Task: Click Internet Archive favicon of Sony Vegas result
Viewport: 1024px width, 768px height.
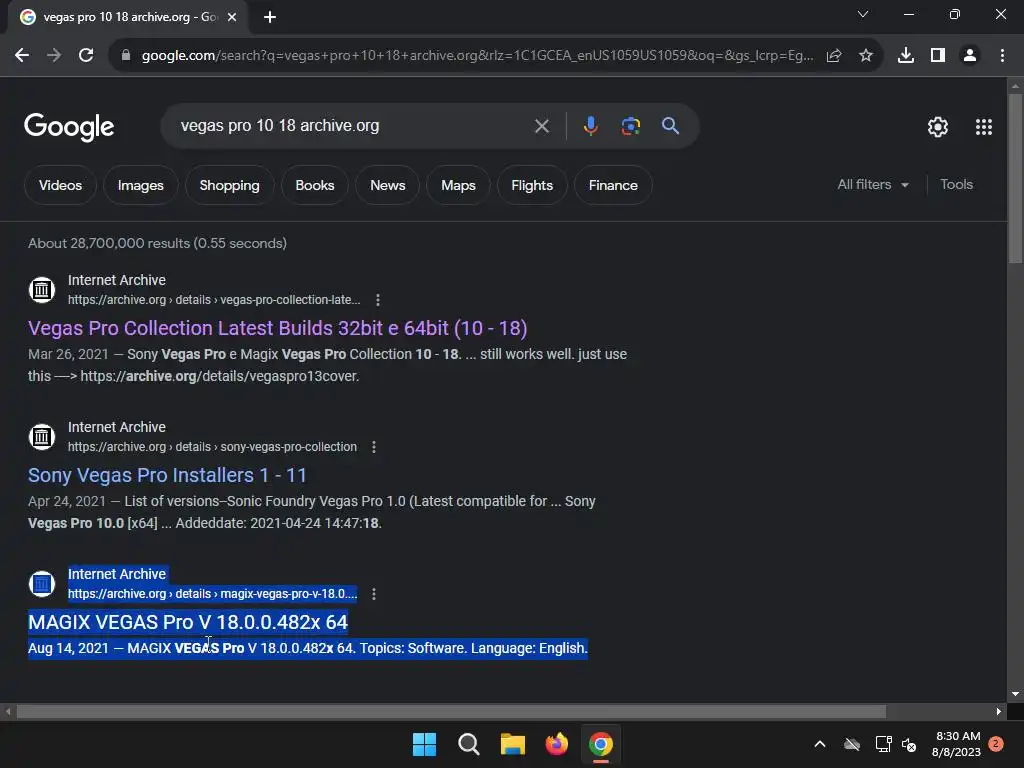Action: pos(42,436)
